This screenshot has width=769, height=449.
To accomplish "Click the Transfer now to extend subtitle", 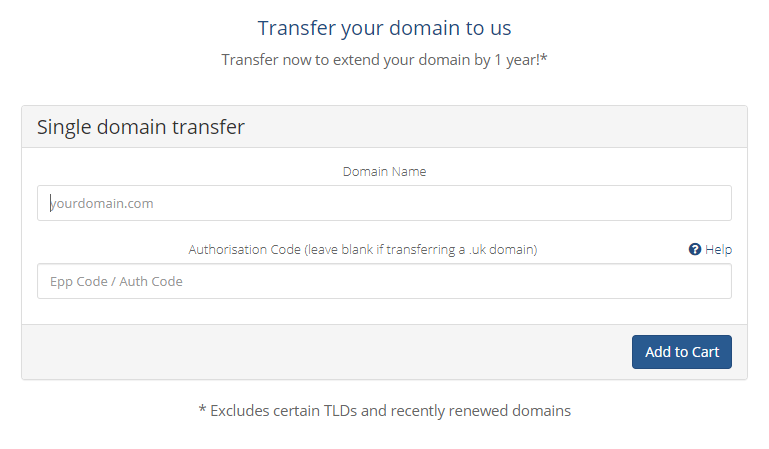I will point(384,60).
